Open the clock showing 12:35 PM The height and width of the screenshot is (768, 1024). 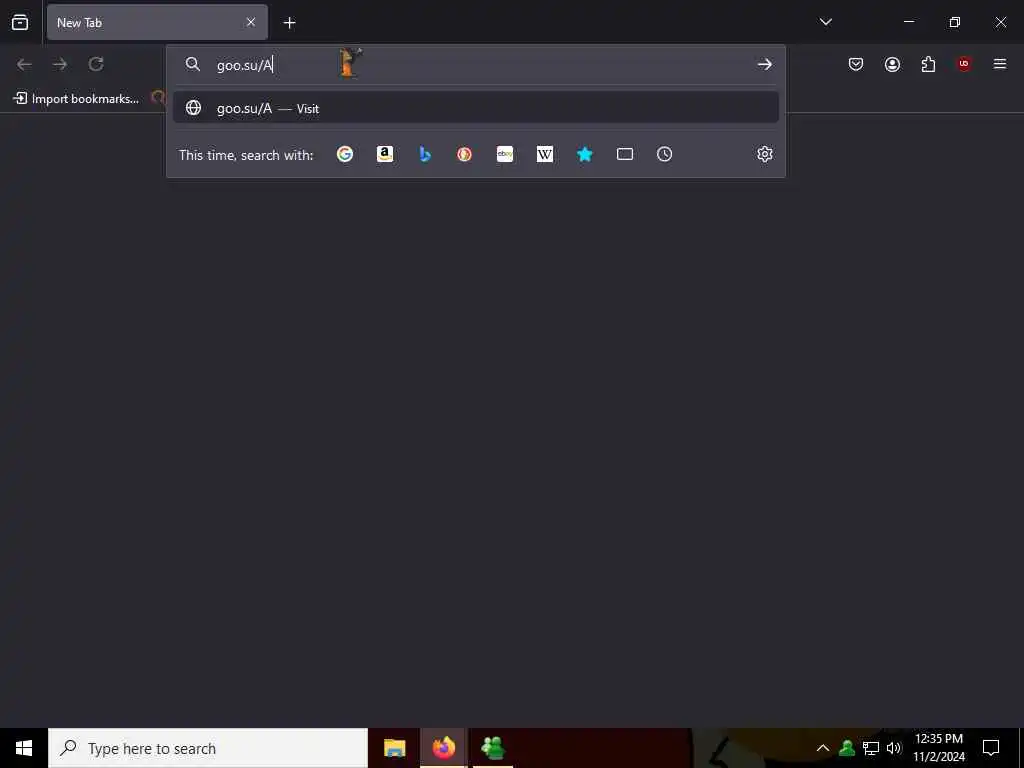(938, 748)
